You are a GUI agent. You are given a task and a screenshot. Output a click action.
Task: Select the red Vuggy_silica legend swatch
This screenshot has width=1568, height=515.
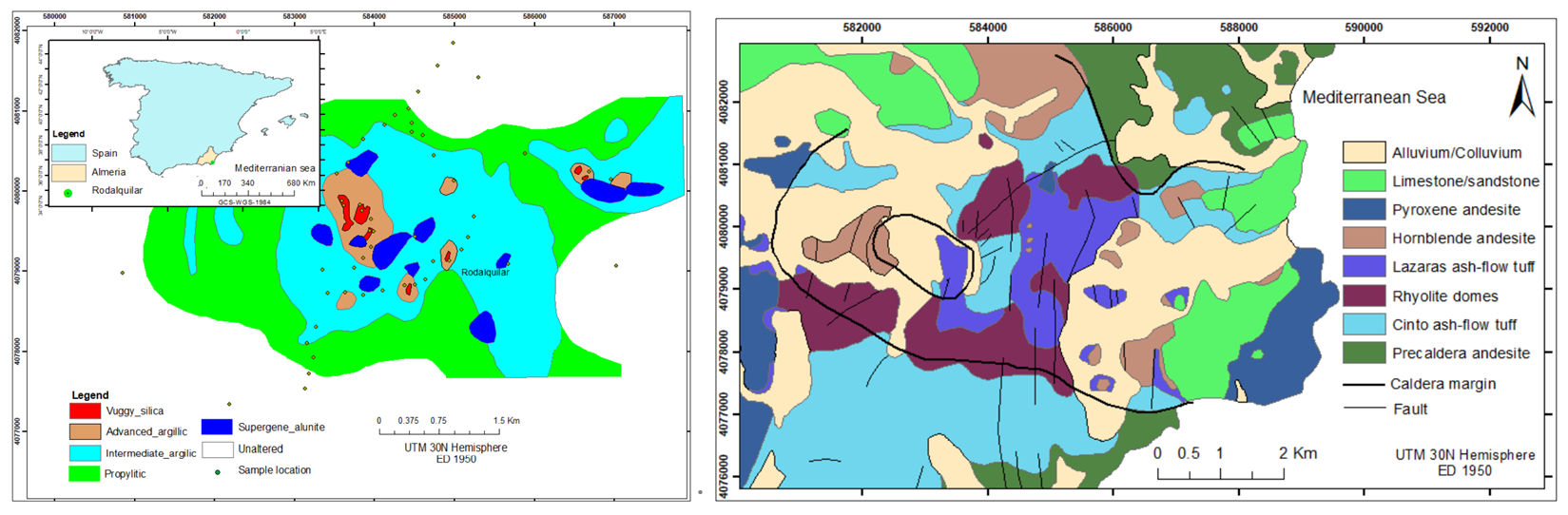[x=85, y=411]
